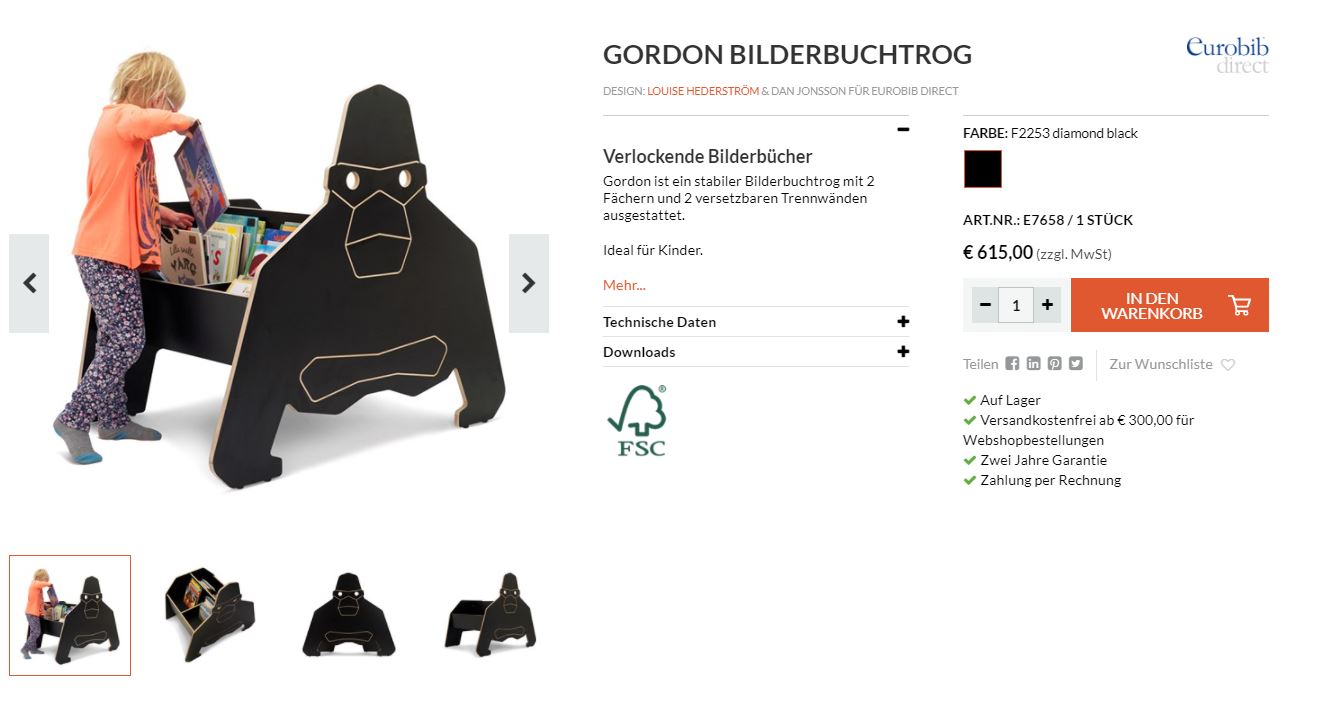Click the FSC certification logo
The width and height of the screenshot is (1318, 701).
[637, 421]
